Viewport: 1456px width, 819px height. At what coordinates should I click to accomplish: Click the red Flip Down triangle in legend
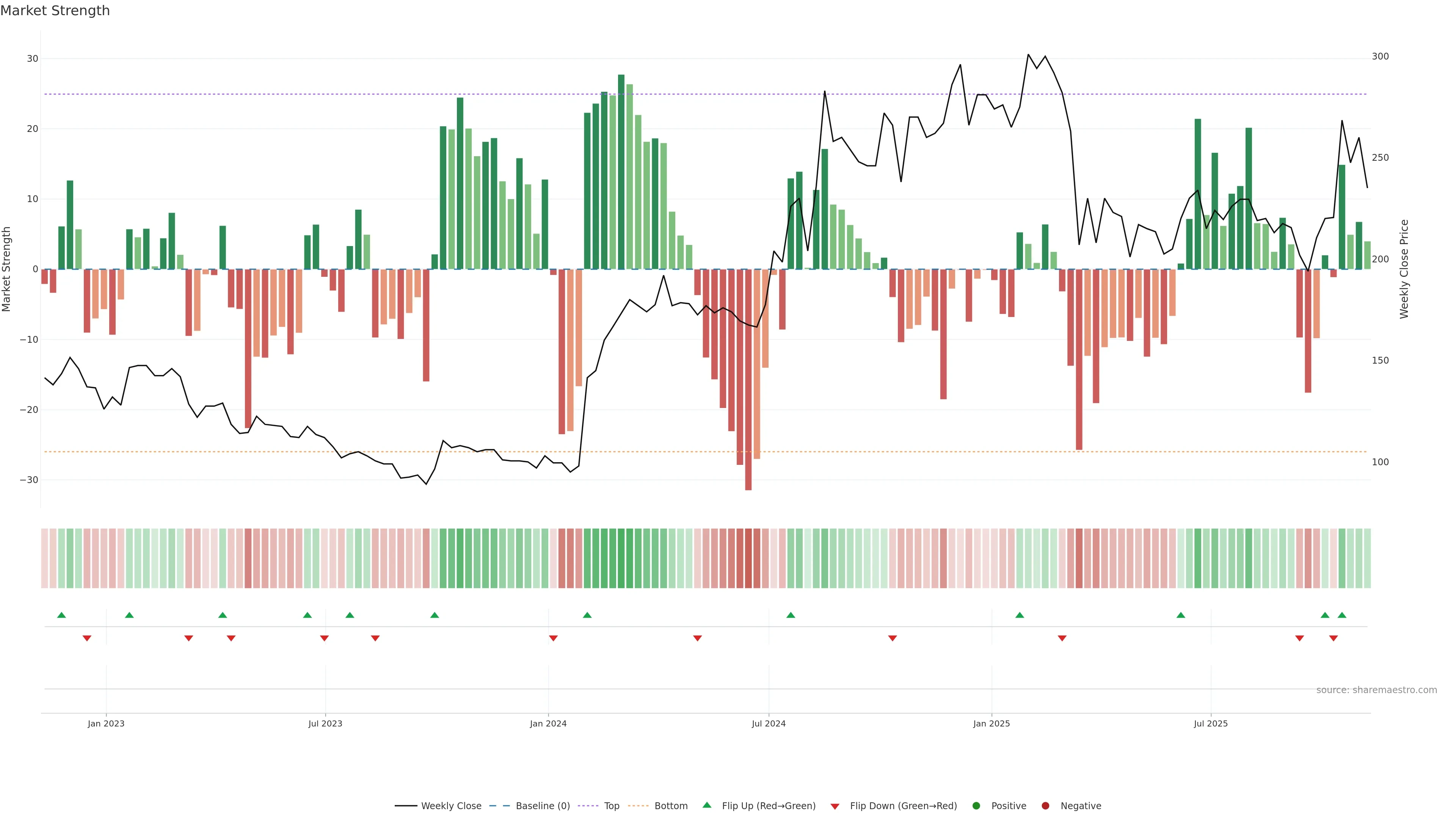point(835,806)
